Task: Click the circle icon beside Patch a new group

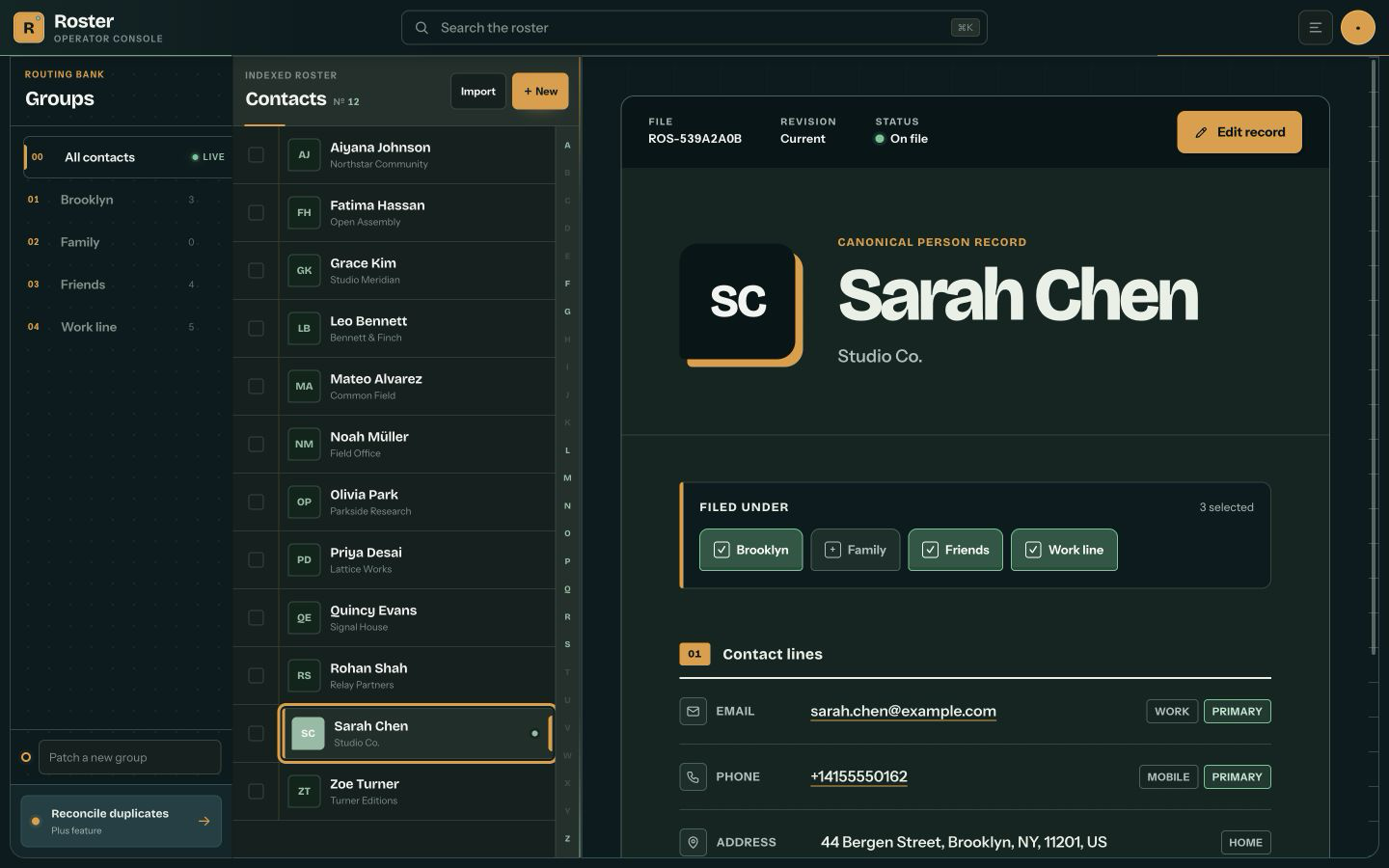Action: tap(26, 757)
